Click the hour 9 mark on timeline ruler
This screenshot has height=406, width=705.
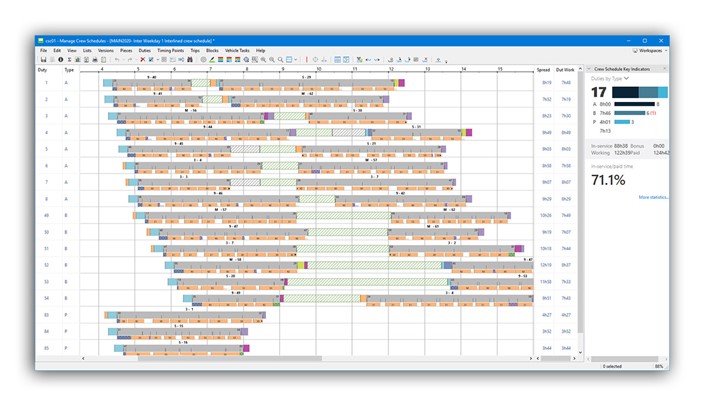tap(283, 69)
